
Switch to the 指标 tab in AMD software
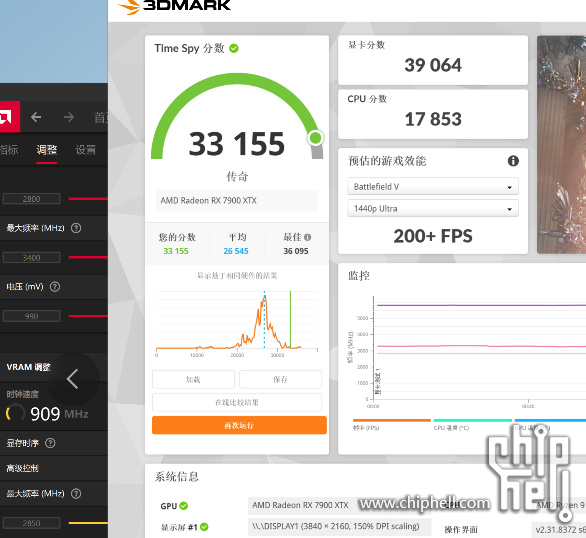[8, 150]
